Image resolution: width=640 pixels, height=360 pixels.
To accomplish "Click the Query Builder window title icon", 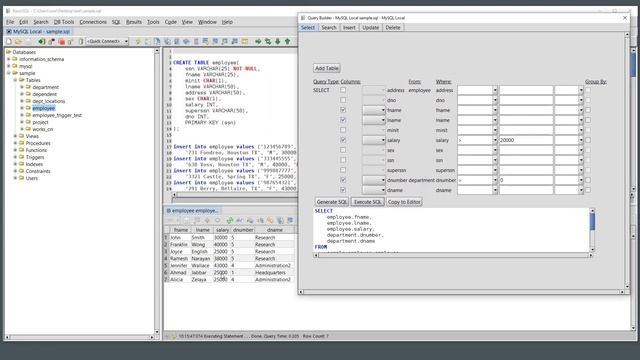I will click(303, 18).
